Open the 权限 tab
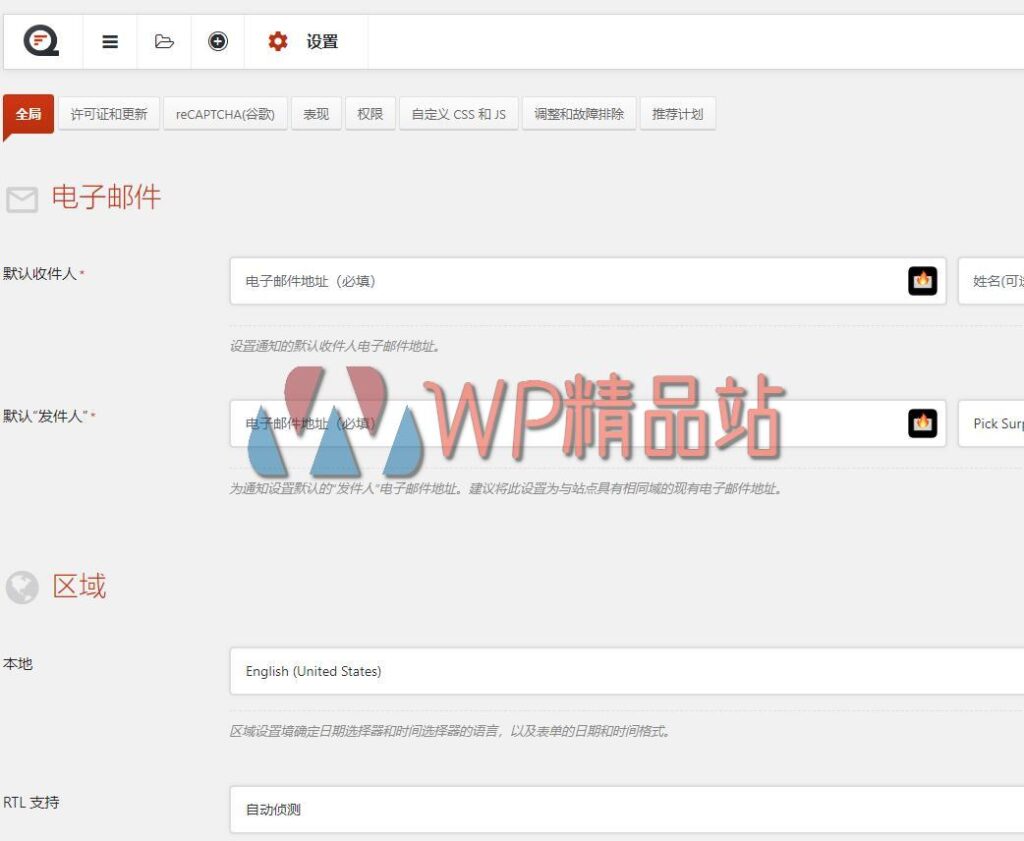 (x=370, y=113)
